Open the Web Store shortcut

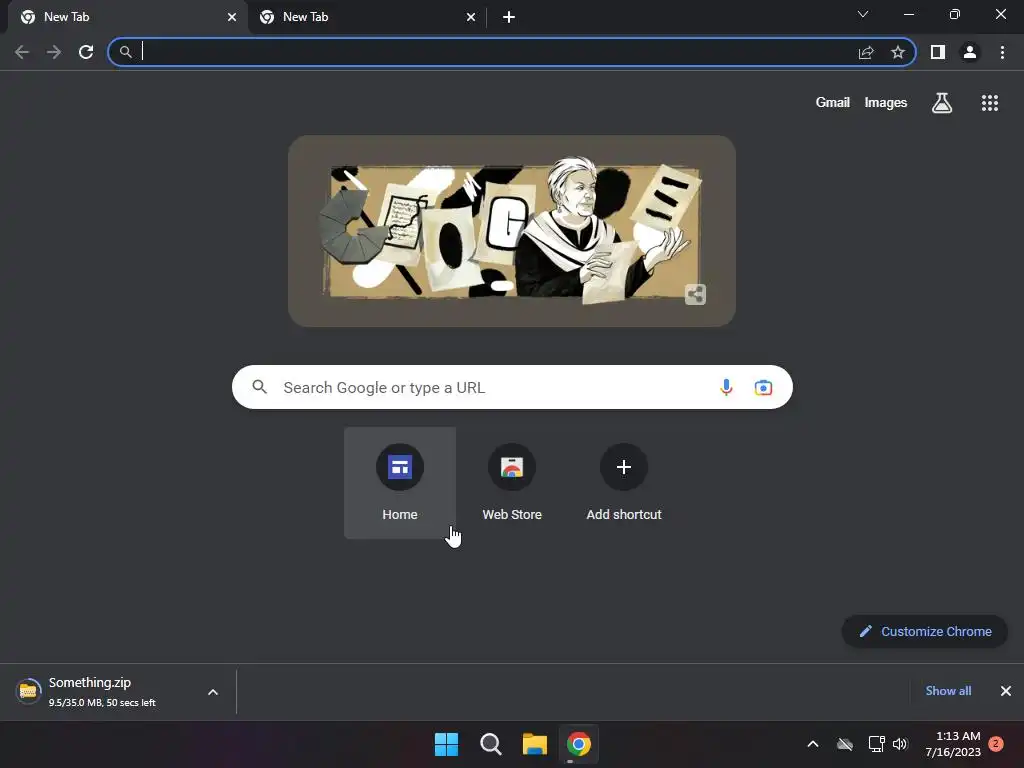(x=512, y=483)
